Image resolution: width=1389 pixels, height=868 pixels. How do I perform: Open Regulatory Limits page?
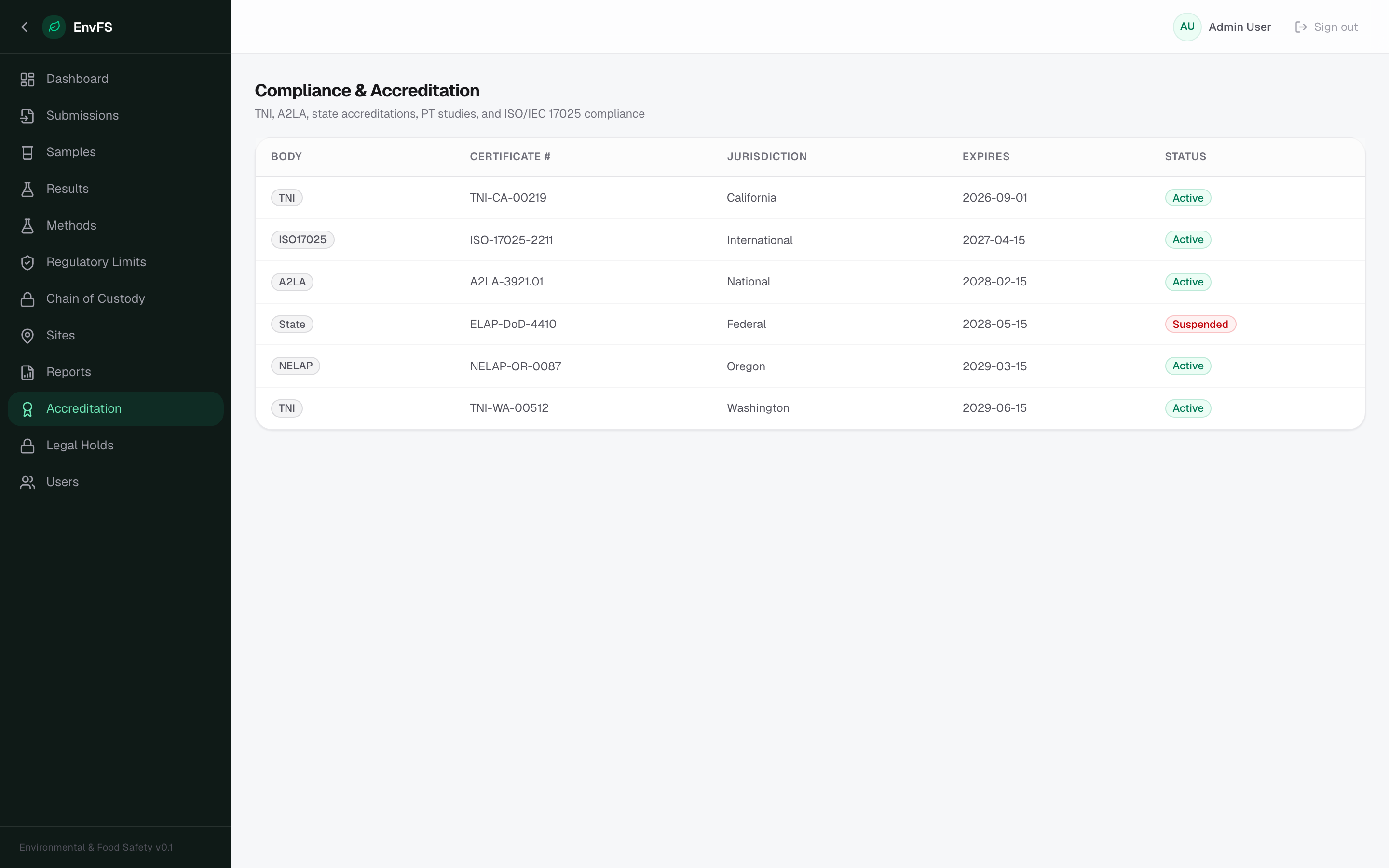[115, 263]
